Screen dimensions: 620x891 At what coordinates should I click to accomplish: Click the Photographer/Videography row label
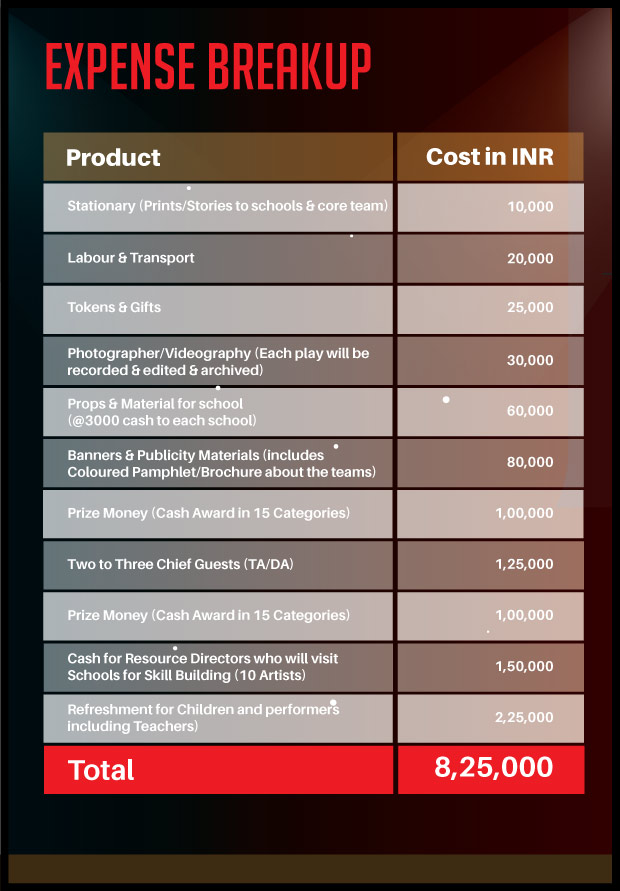pos(217,361)
